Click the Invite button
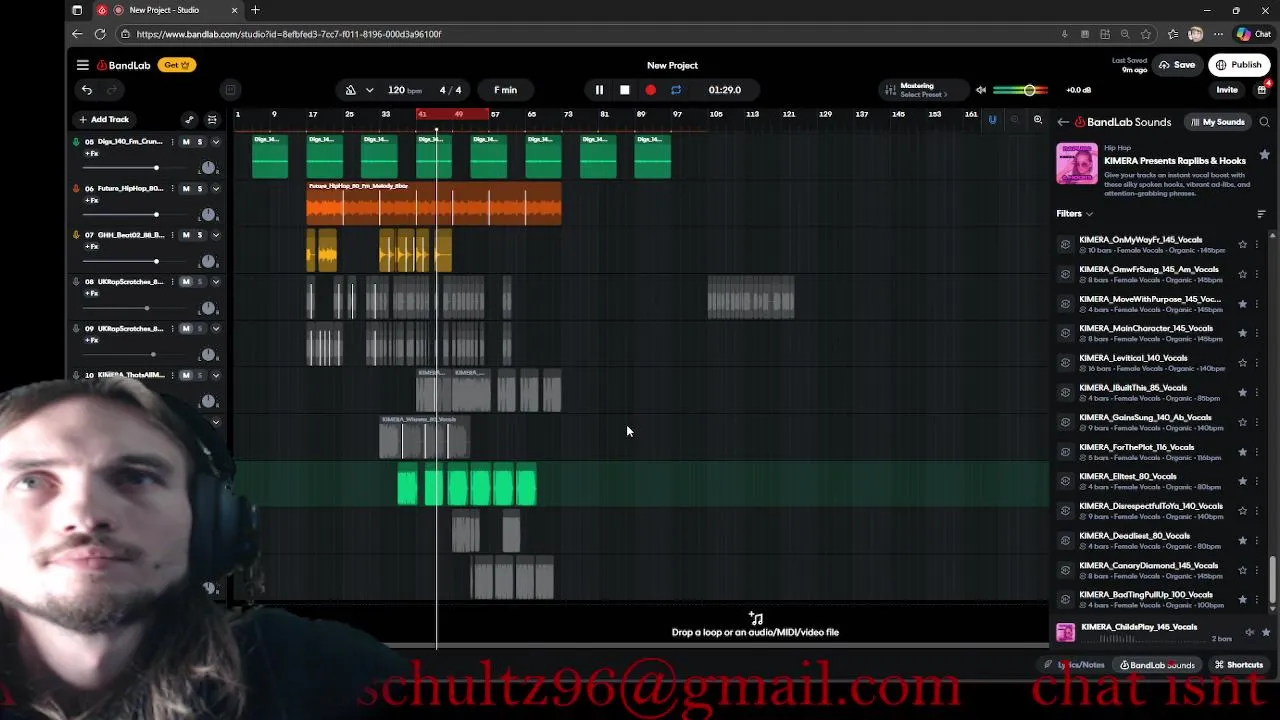Viewport: 1280px width, 720px height. (1227, 90)
